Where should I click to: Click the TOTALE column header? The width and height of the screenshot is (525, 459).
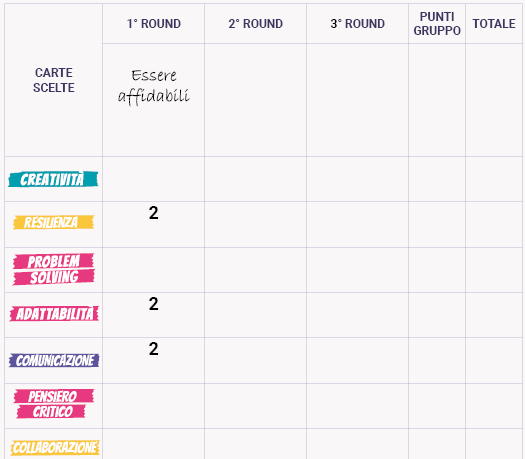[494, 24]
